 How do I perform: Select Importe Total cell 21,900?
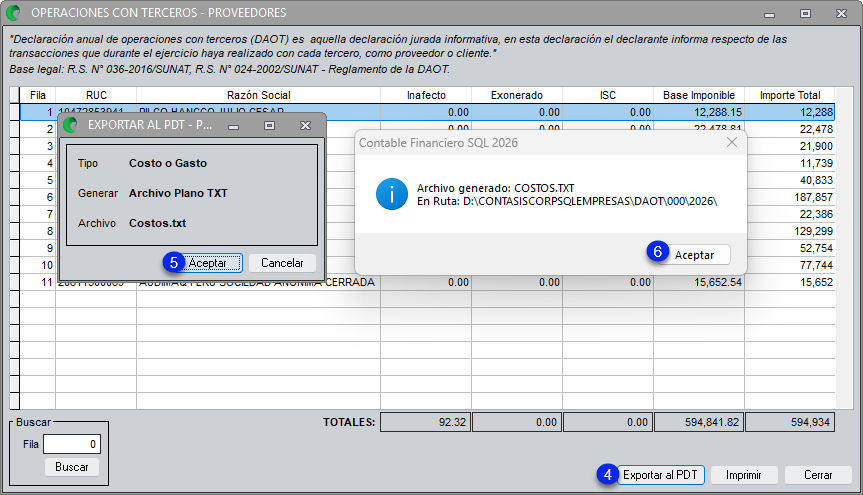click(x=790, y=146)
